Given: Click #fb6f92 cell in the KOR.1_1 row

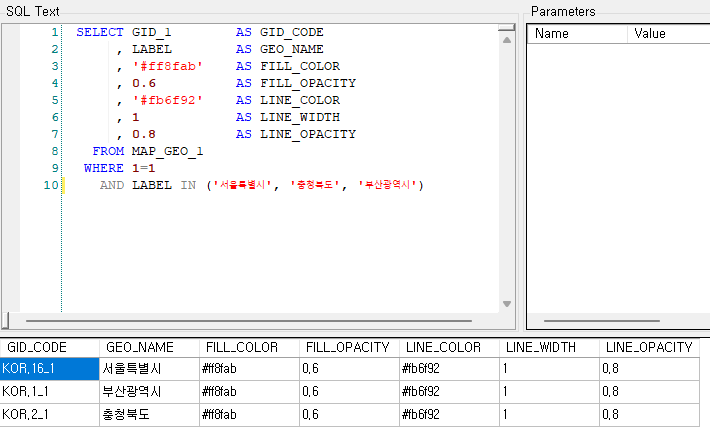Looking at the screenshot, I should (450, 392).
